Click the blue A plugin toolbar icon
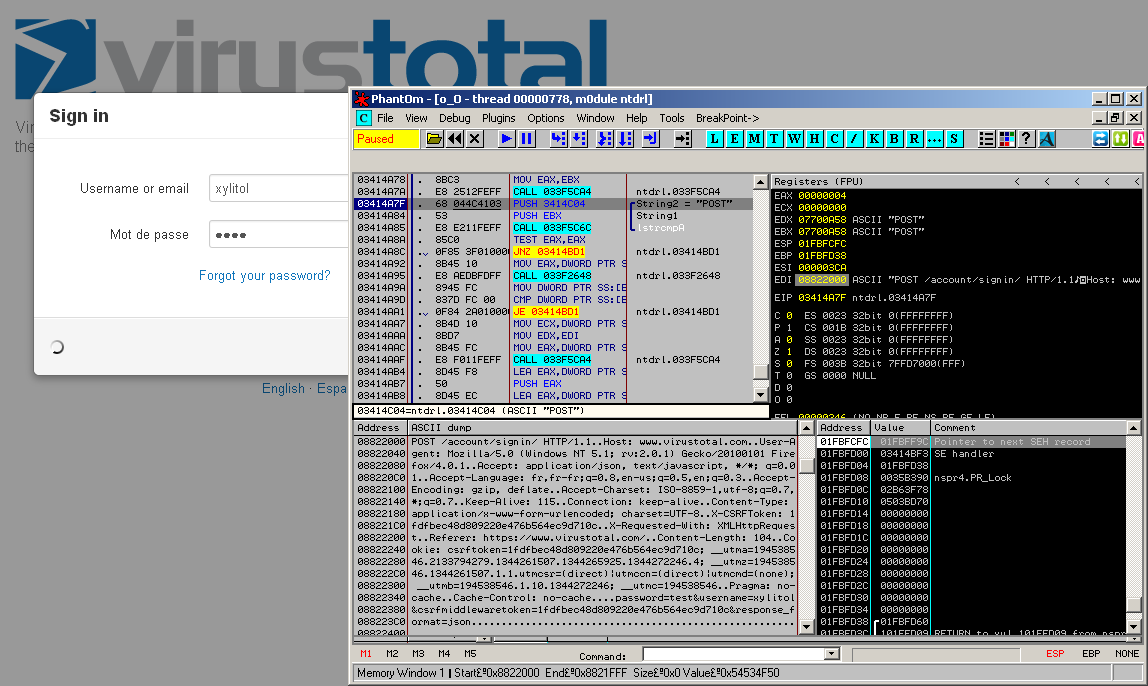The image size is (1148, 686). pos(1047,139)
